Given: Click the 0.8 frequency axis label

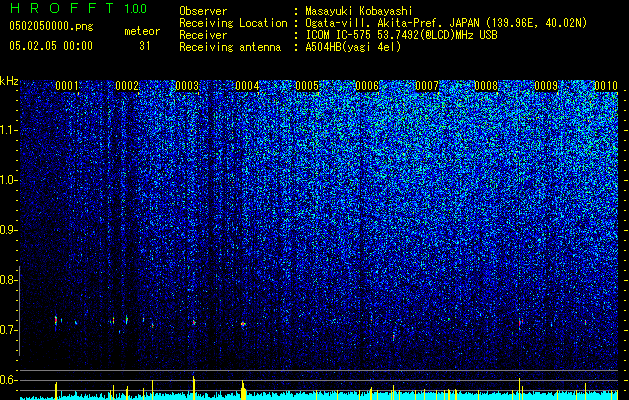Looking at the screenshot, I should point(8,280).
